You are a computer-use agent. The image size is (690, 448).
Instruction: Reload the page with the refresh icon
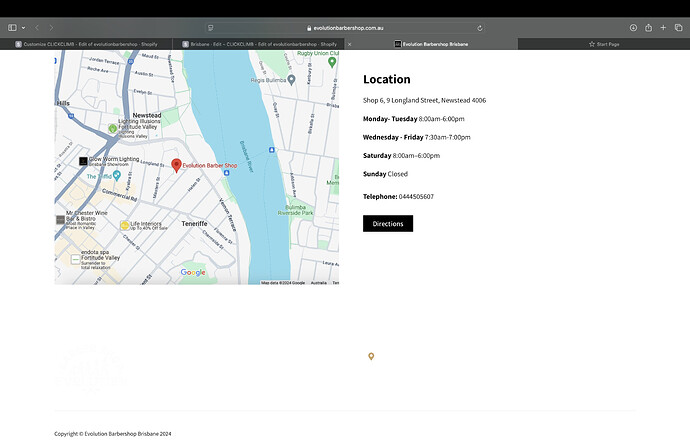click(480, 28)
